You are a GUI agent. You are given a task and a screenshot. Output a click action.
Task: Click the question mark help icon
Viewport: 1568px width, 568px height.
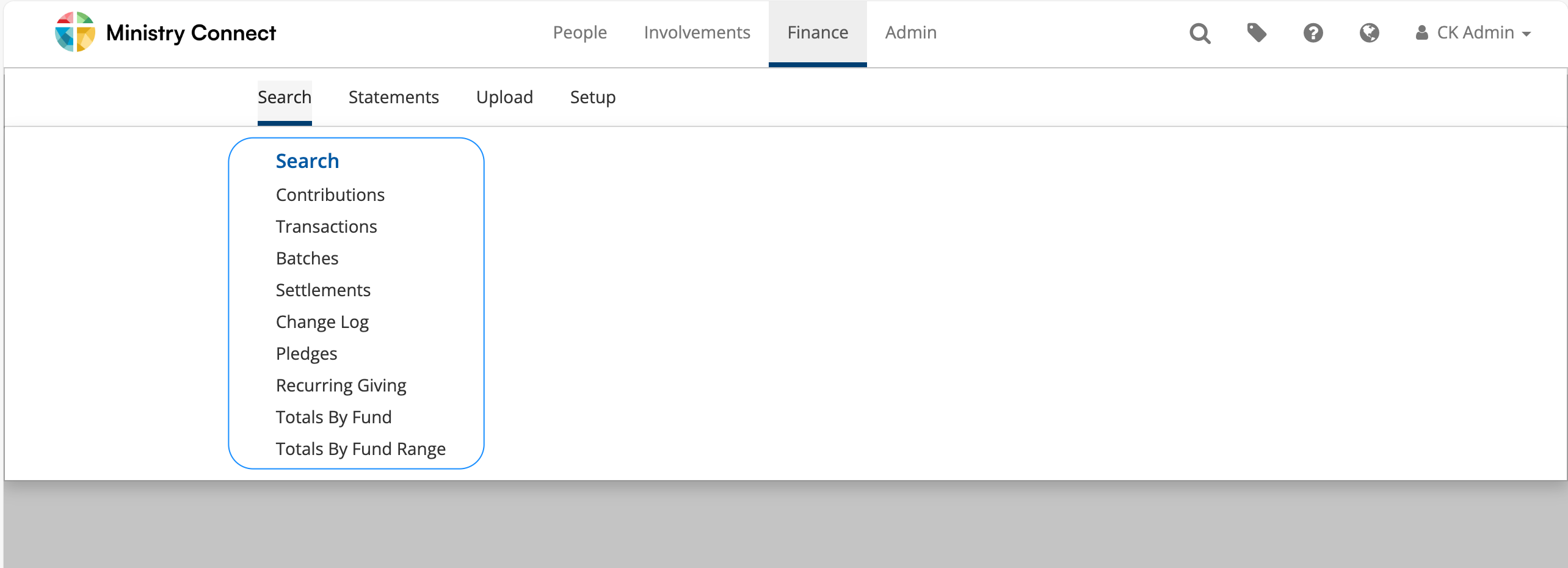1313,32
